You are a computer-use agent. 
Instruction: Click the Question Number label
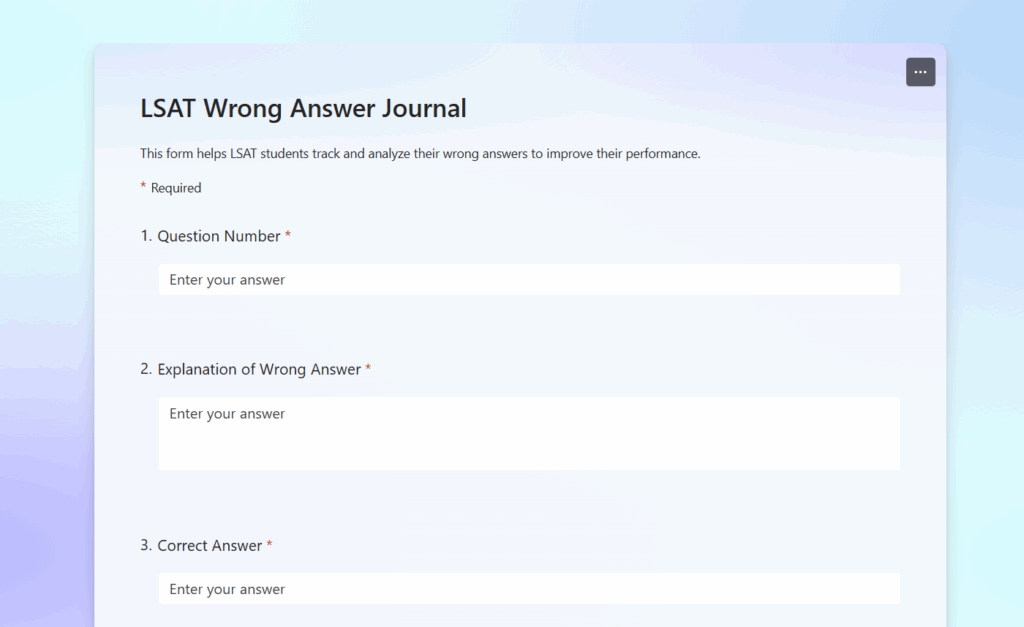coord(219,236)
